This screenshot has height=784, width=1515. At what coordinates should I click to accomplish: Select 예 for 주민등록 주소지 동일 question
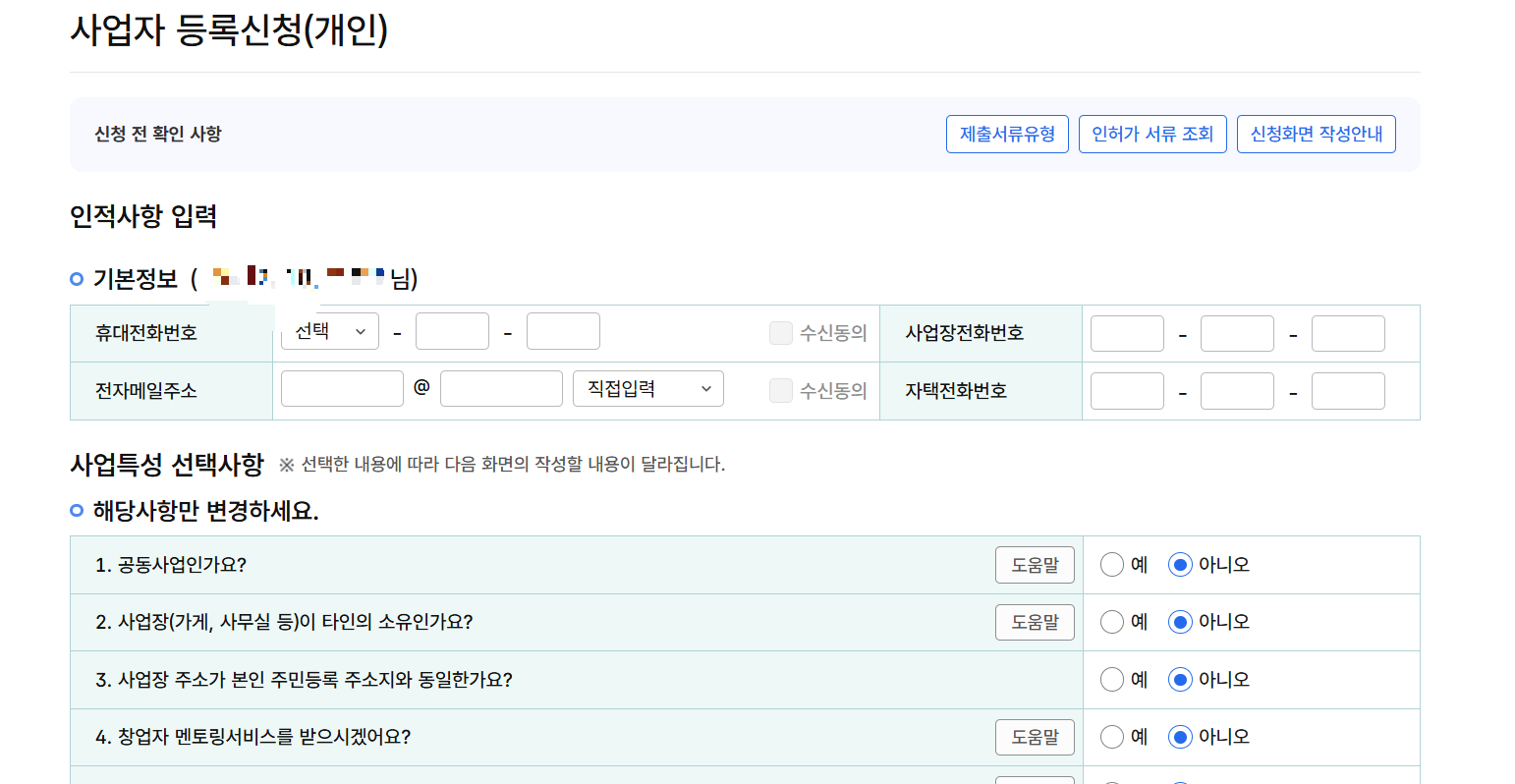coord(1112,680)
